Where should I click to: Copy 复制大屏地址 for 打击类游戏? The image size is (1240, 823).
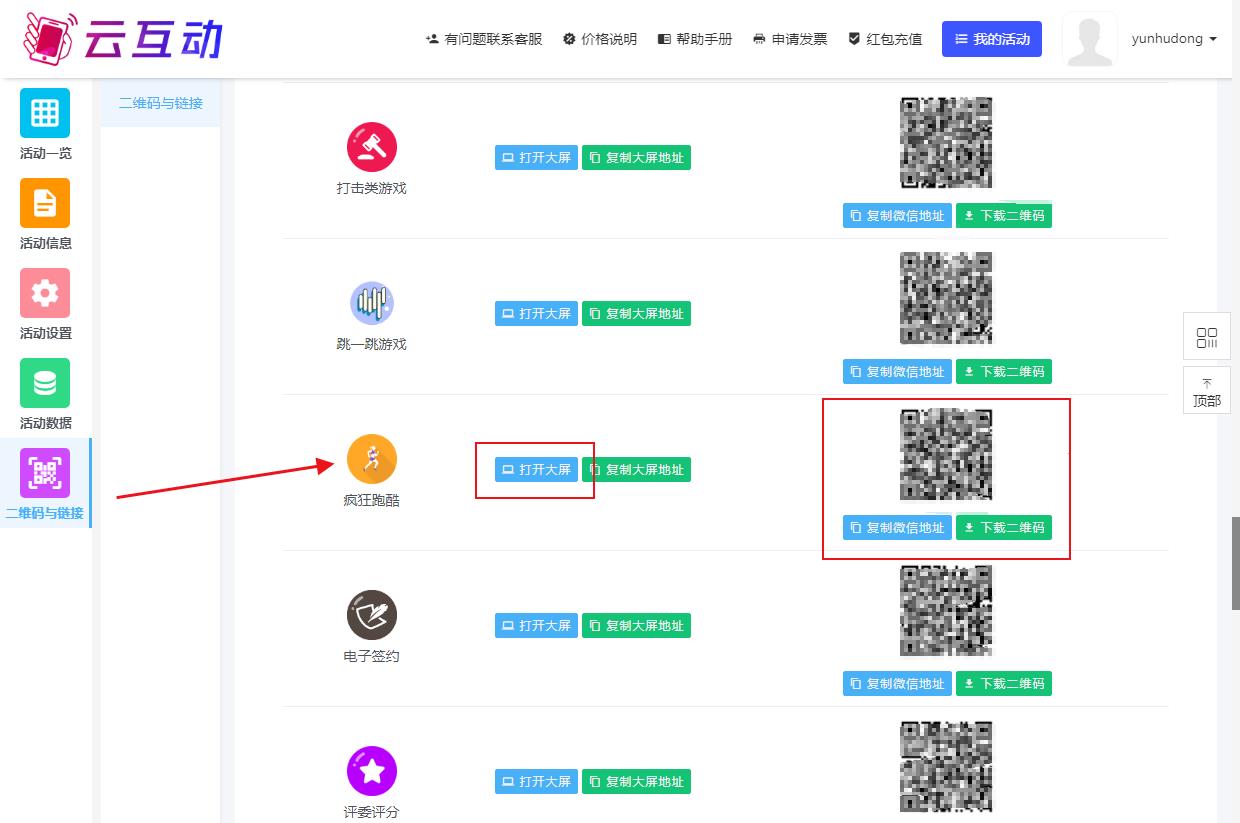(x=637, y=158)
